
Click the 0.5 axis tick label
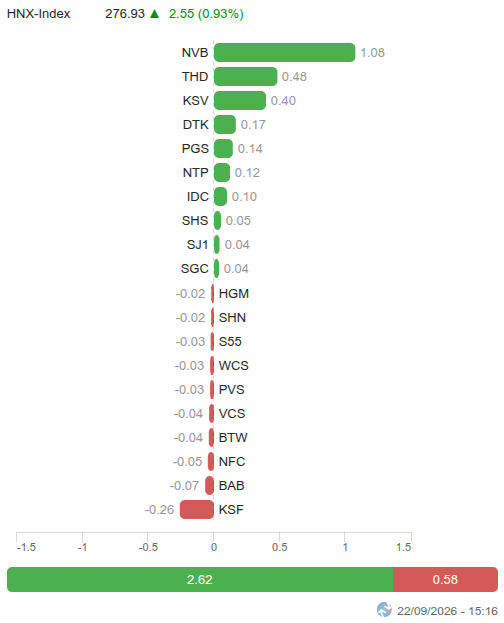coord(279,547)
